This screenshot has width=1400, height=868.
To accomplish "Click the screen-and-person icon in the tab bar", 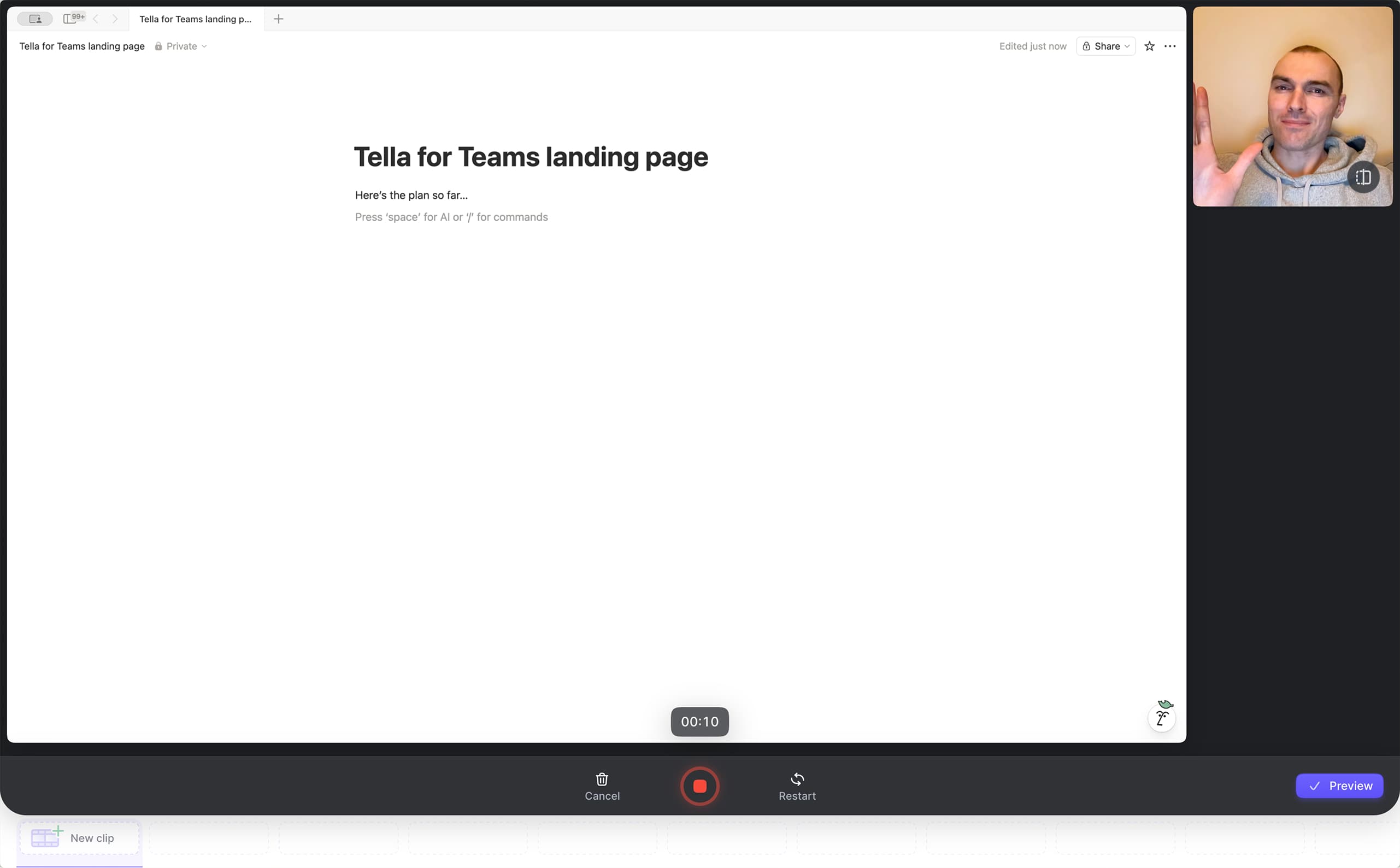I will (35, 19).
